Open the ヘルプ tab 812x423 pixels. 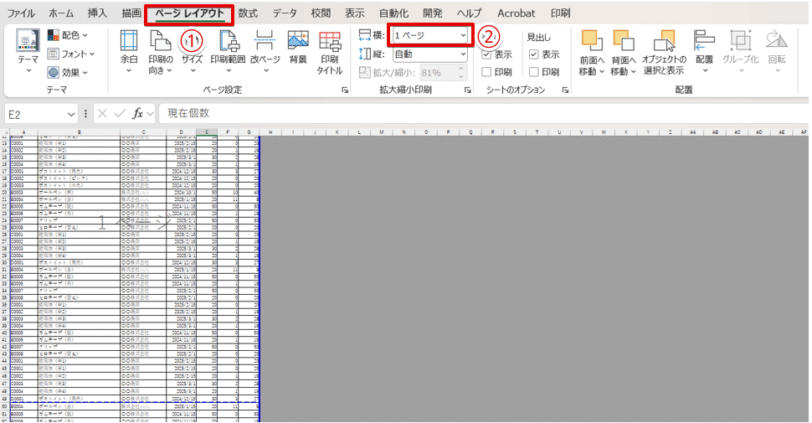tap(469, 13)
